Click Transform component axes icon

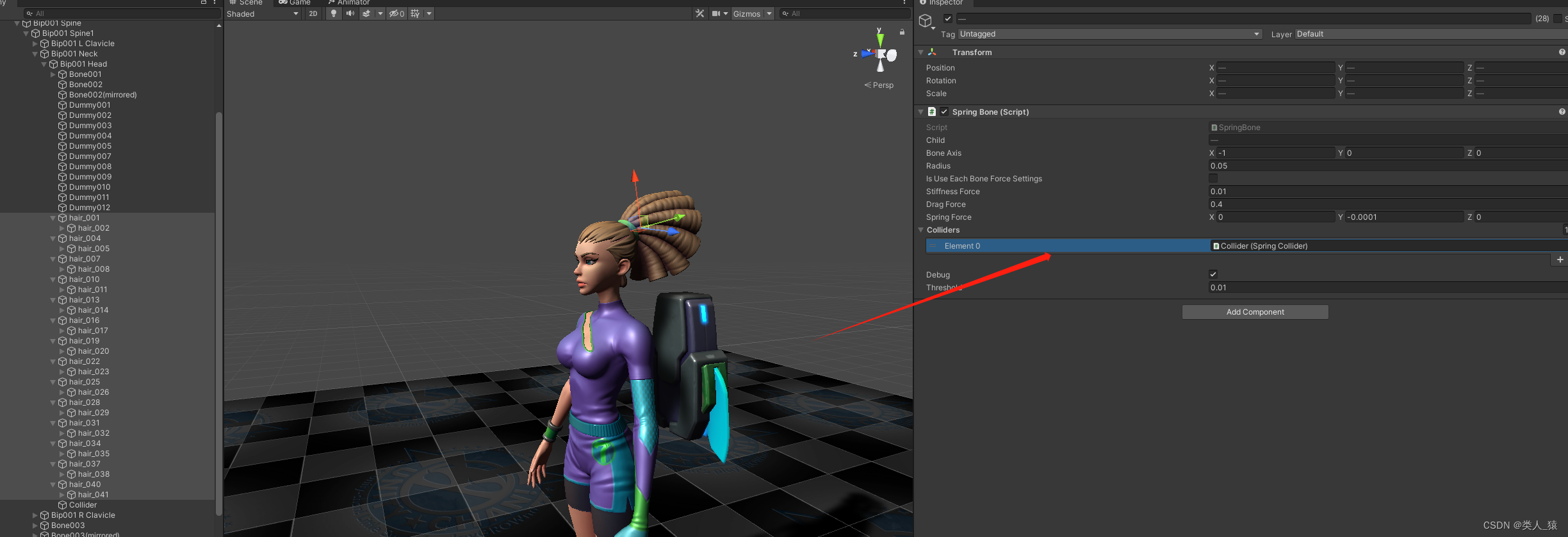pos(933,53)
